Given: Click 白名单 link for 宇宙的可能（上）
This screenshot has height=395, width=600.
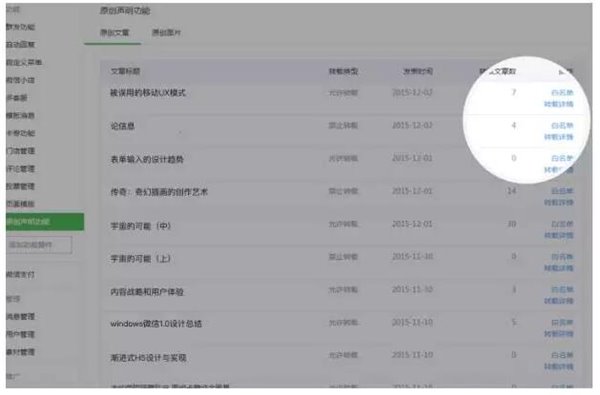Looking at the screenshot, I should tap(562, 257).
